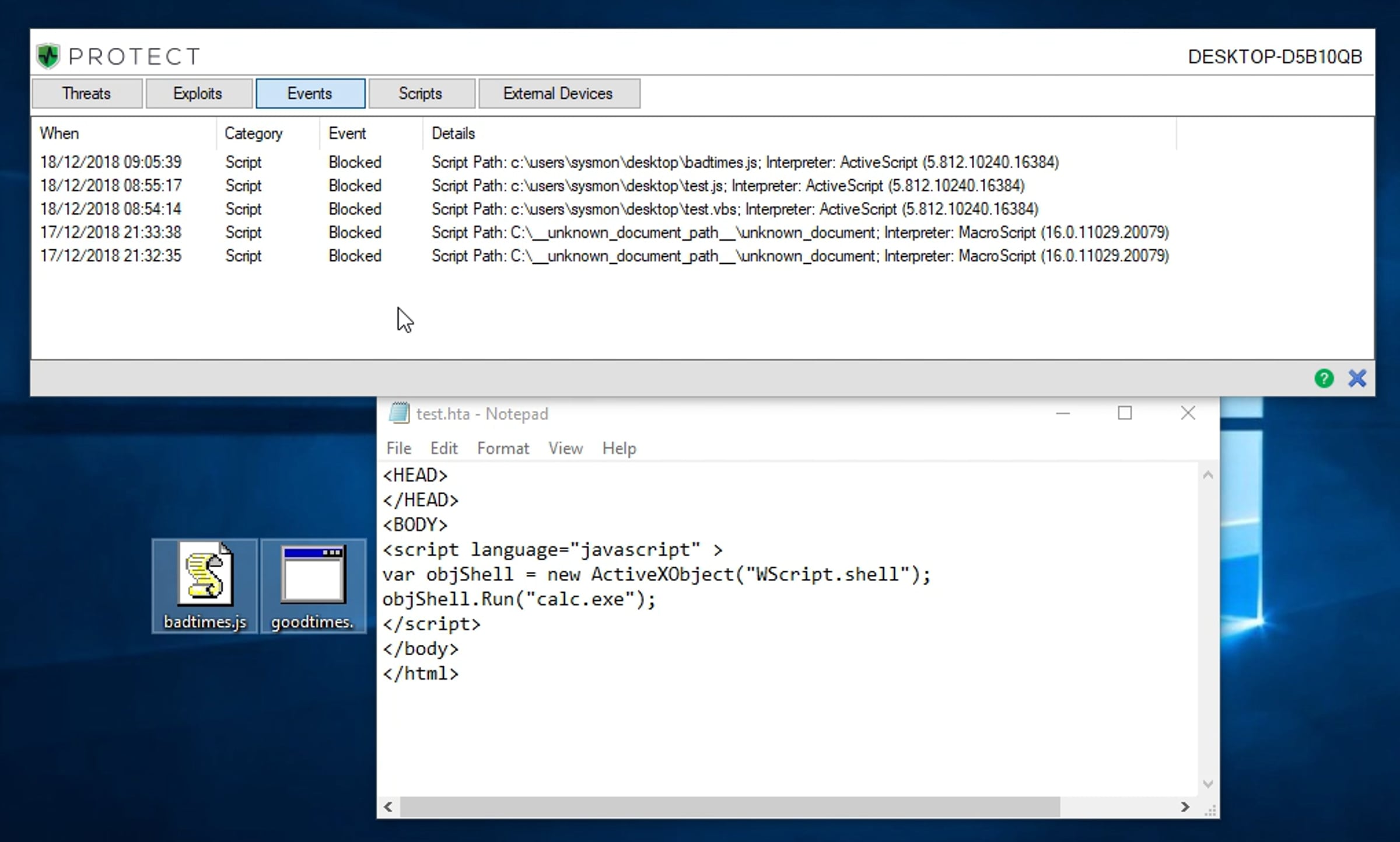
Task: Select the badtimes.js desktop icon
Action: [x=205, y=585]
